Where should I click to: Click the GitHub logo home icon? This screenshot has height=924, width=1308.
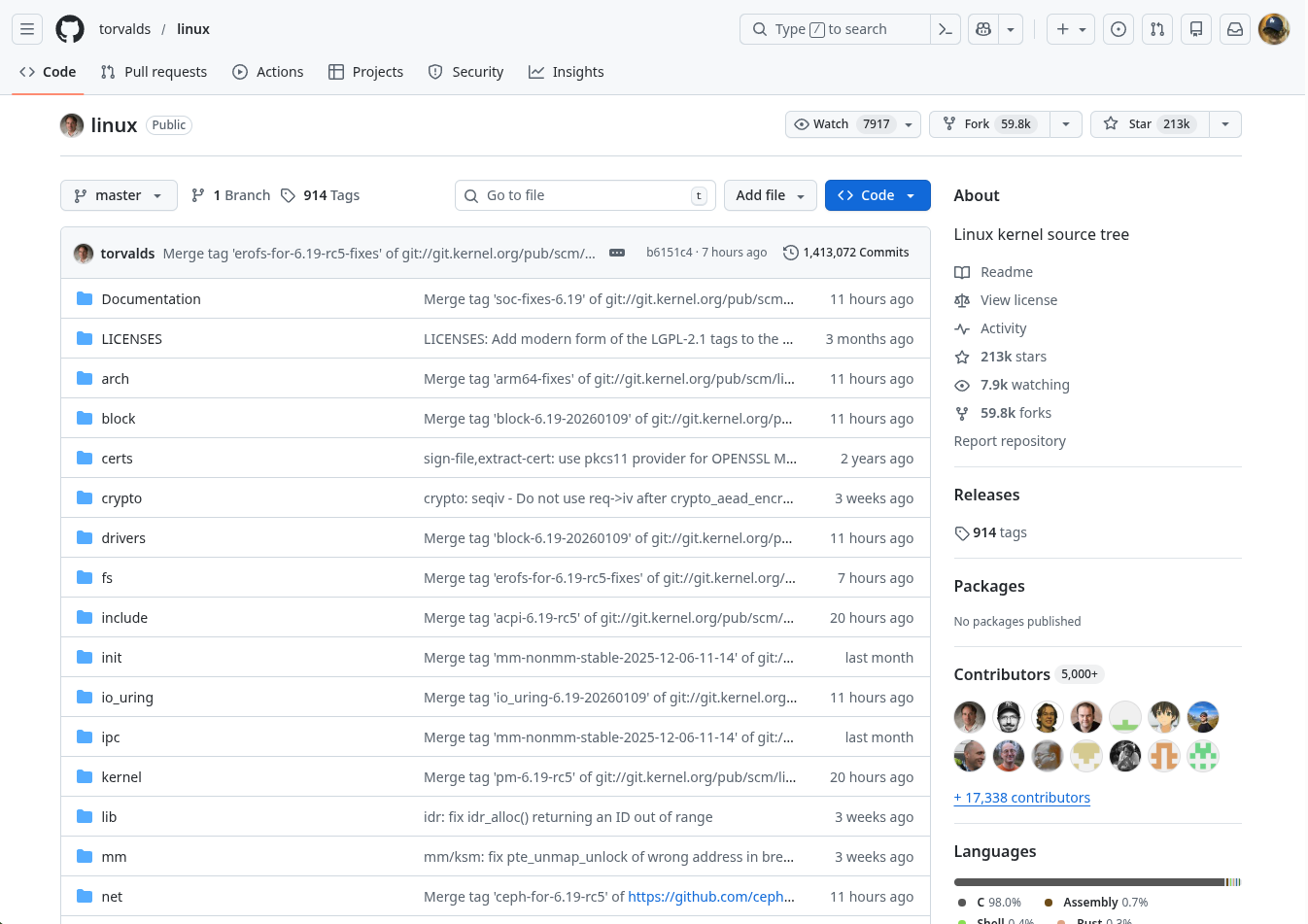point(70,29)
